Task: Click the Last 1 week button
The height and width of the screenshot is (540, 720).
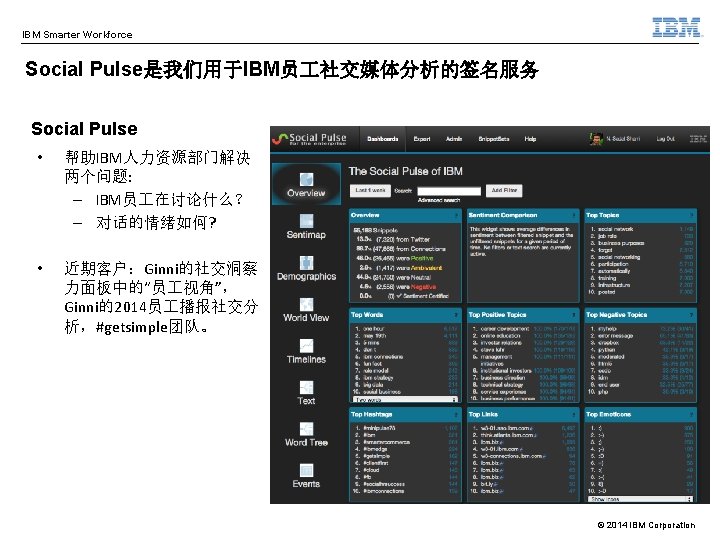Action: [x=370, y=191]
